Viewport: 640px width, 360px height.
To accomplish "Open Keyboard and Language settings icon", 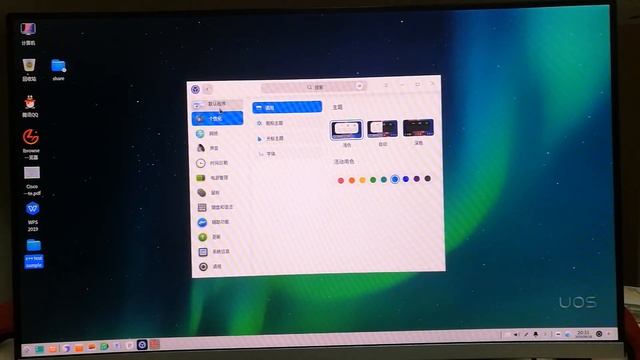I will 202,207.
